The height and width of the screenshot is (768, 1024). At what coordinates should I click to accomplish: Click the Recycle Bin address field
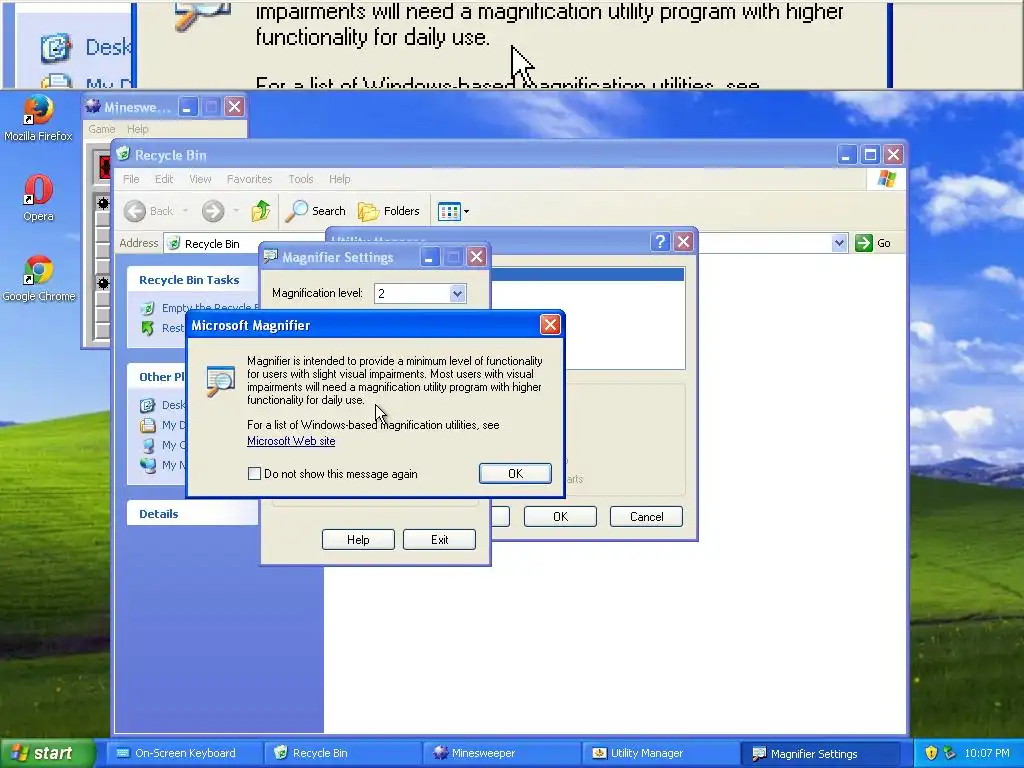pyautogui.click(x=246, y=244)
